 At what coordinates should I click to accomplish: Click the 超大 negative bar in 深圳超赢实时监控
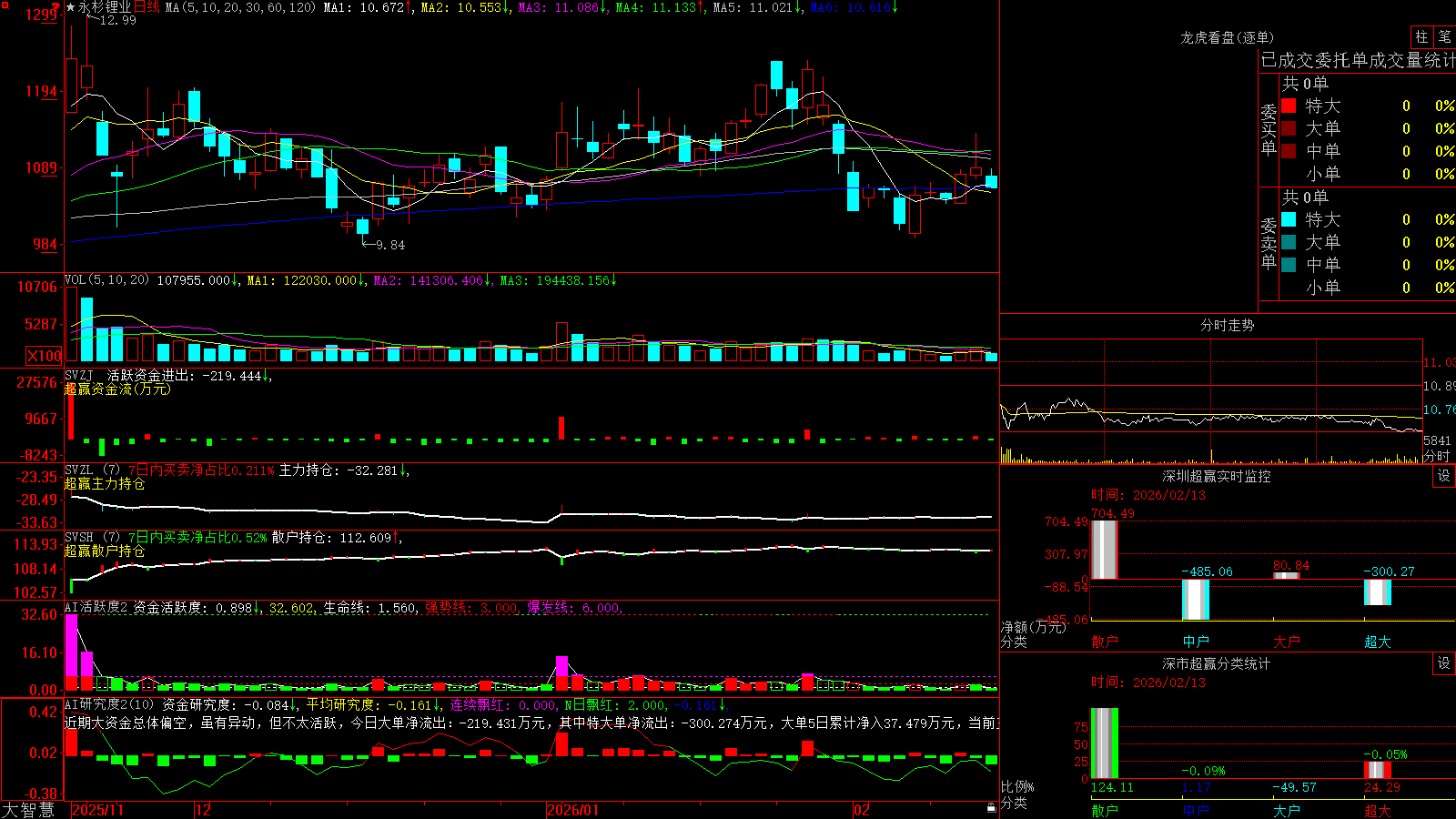(1378, 592)
